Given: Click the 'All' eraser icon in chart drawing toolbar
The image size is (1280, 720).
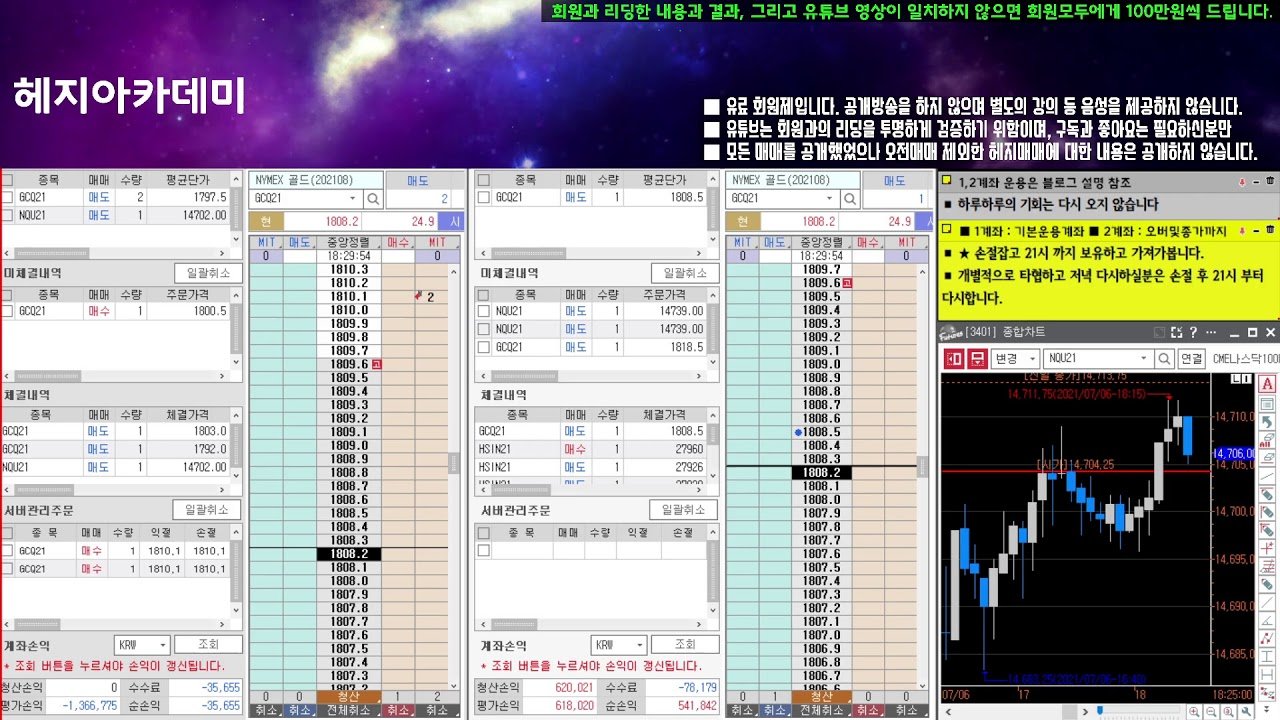Looking at the screenshot, I should tap(1268, 441).
